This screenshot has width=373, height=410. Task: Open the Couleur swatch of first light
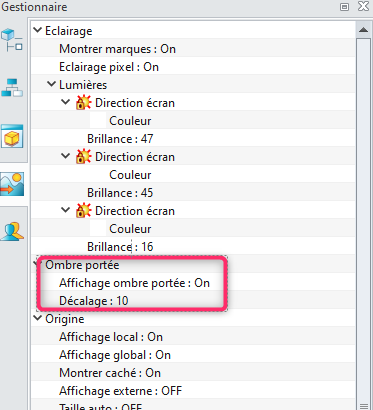[98, 121]
